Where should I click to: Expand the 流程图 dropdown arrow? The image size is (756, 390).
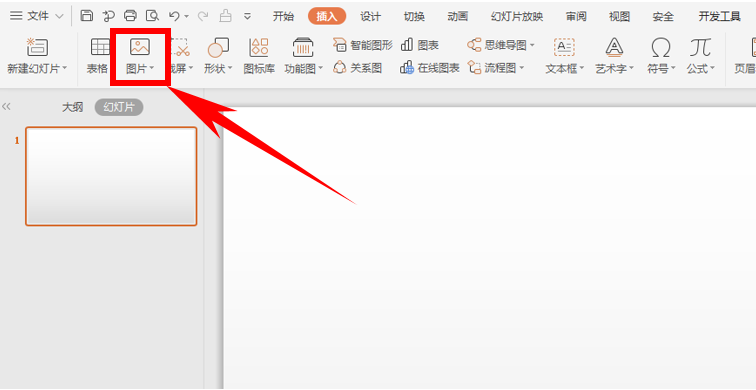pyautogui.click(x=522, y=68)
